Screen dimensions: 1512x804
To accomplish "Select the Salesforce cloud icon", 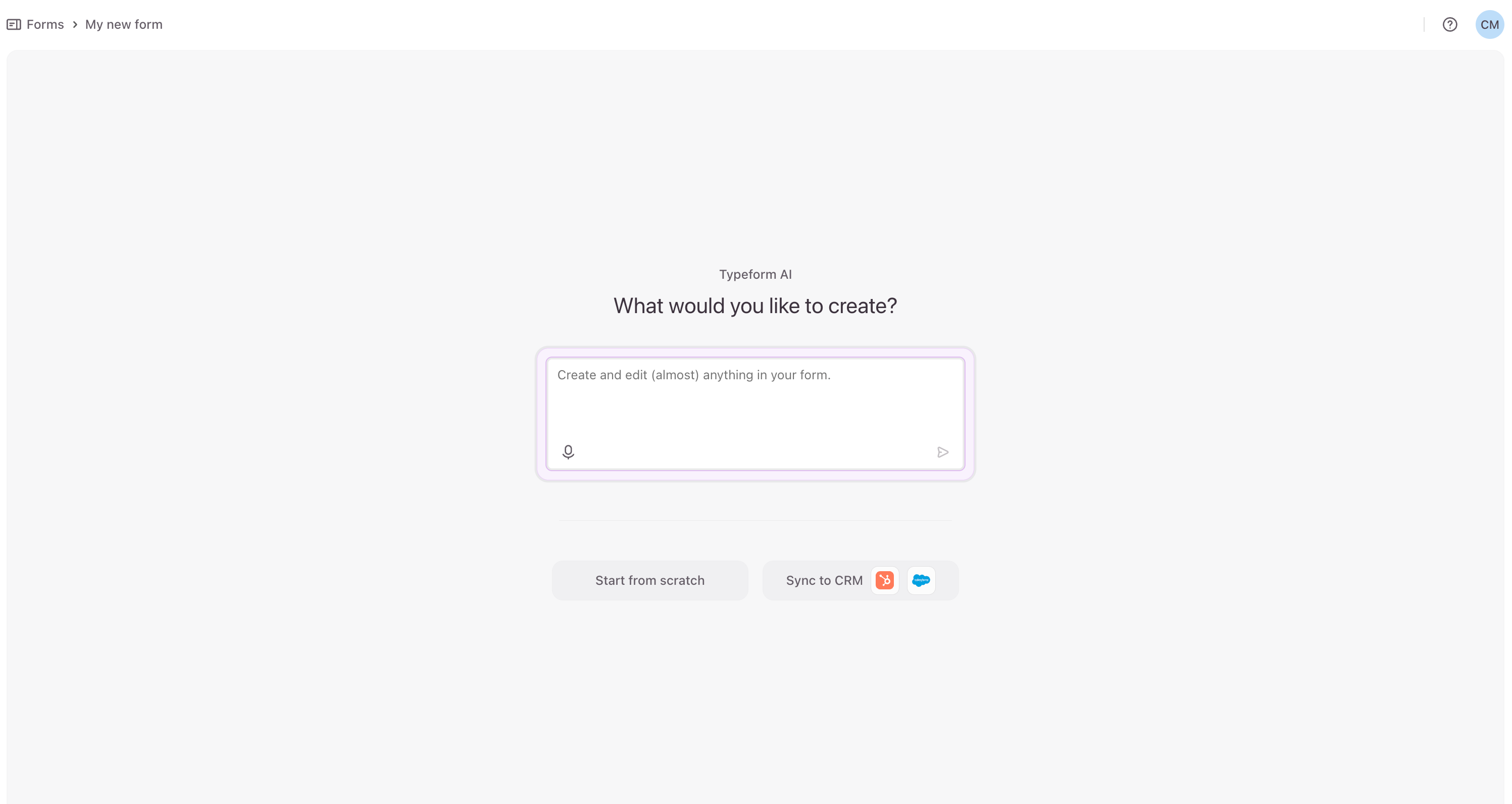I will click(x=921, y=580).
